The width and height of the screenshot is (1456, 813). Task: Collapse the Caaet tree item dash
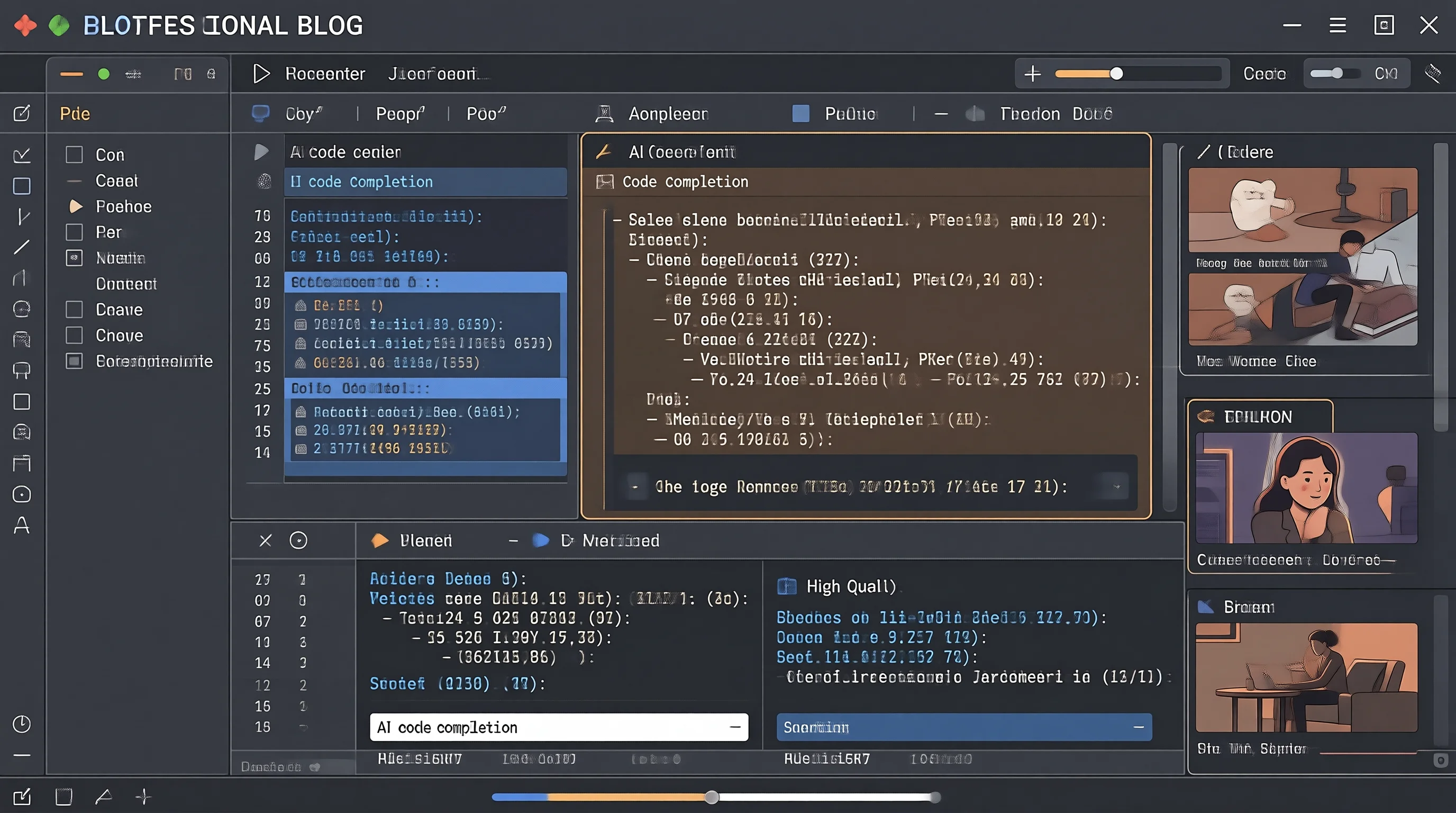pyautogui.click(x=75, y=181)
